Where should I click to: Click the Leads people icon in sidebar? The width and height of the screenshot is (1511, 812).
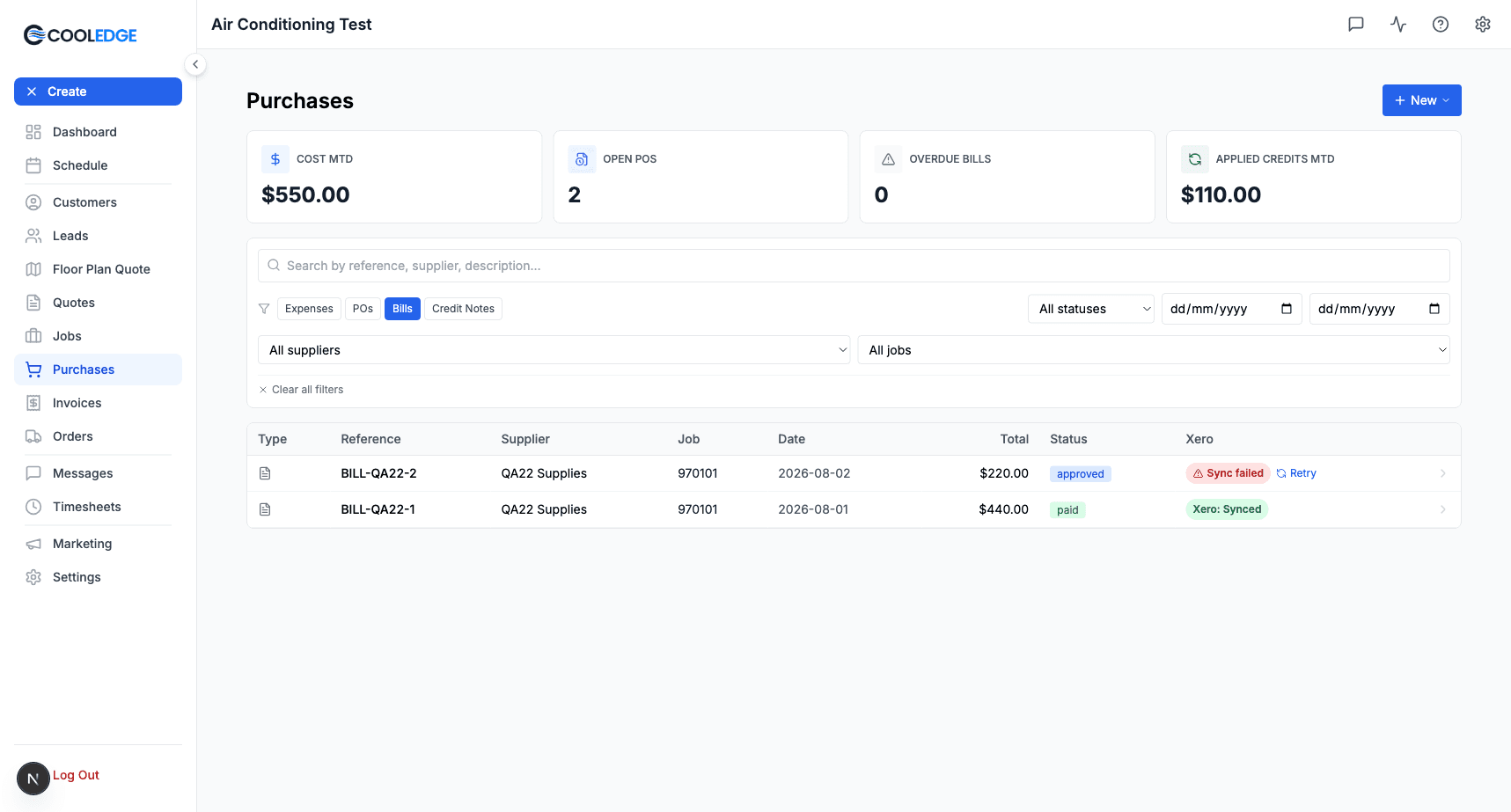33,236
